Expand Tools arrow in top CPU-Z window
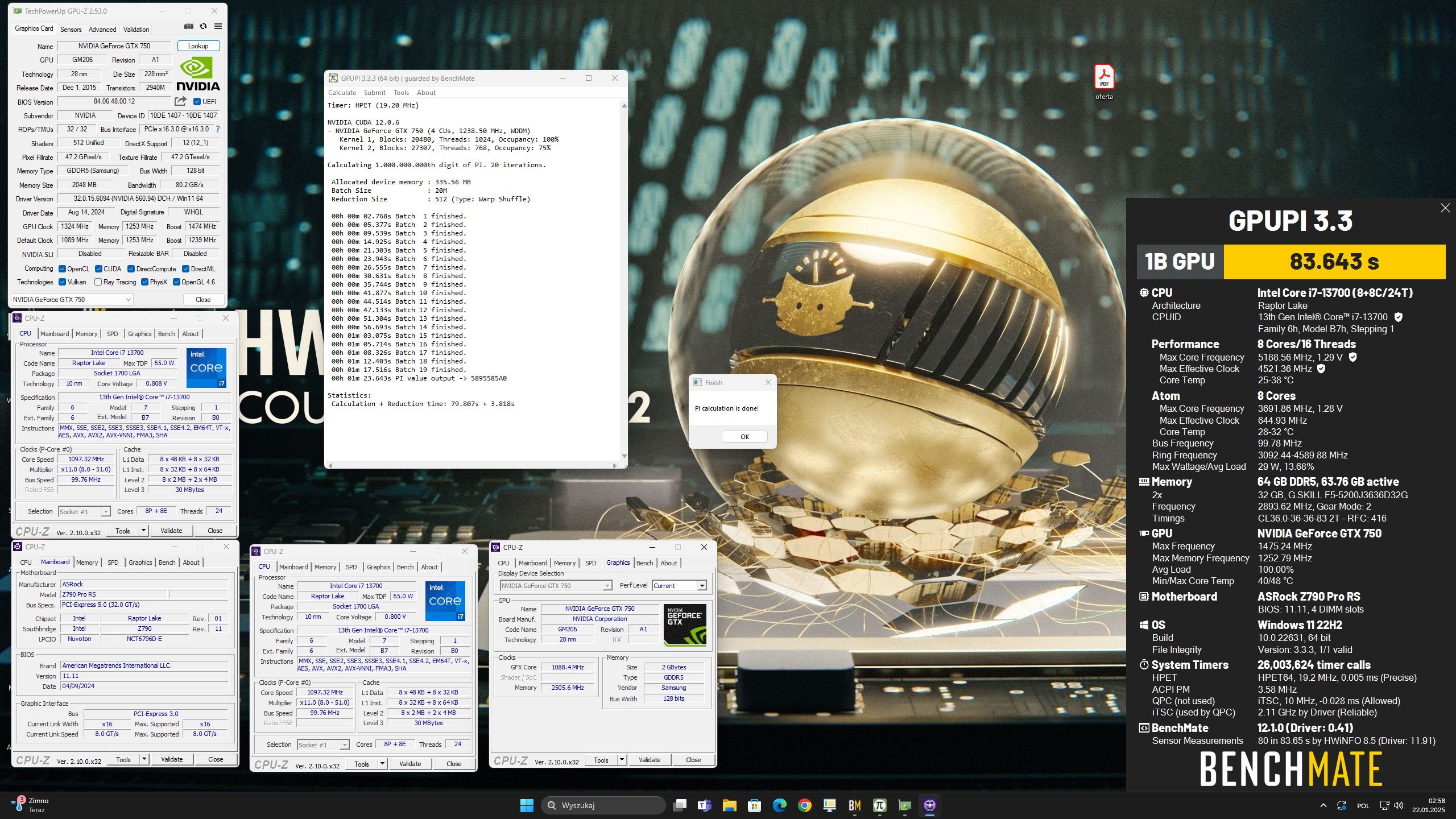This screenshot has height=819, width=1456. coord(143,531)
